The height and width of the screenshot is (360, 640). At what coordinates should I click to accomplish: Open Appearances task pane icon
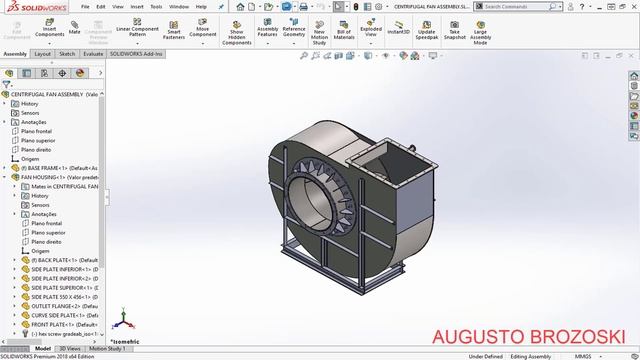tap(634, 116)
